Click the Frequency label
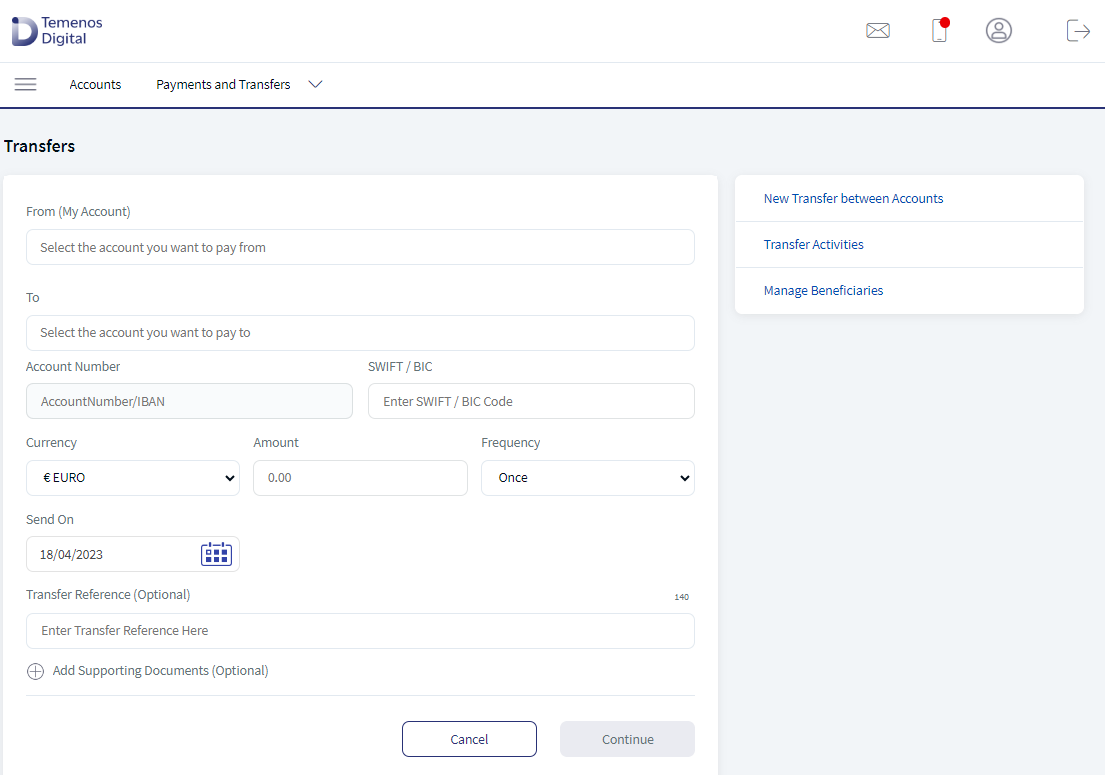Screen dimensions: 1105x775 511,442
